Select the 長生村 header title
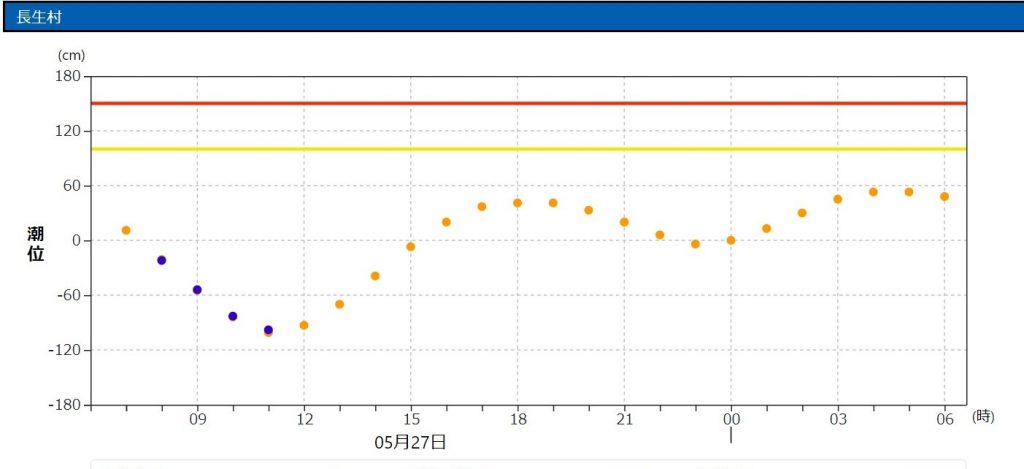Viewport: 1024px width, 469px height. point(39,17)
